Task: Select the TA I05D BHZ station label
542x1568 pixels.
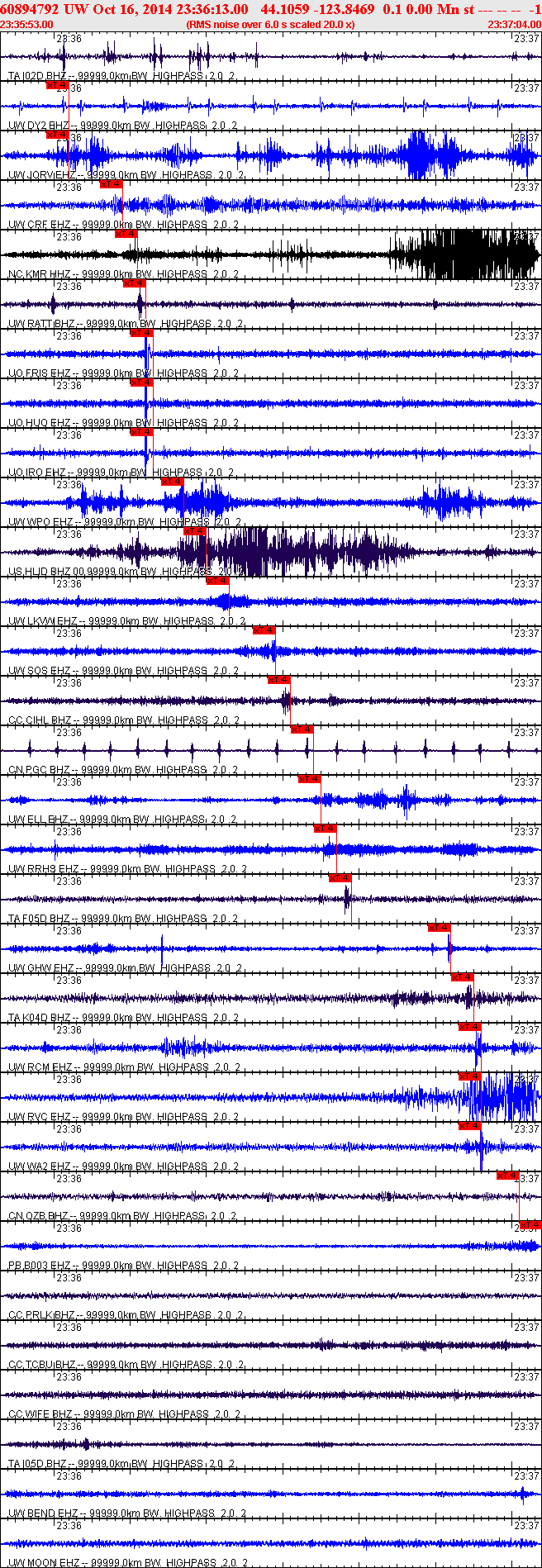Action: click(121, 1464)
